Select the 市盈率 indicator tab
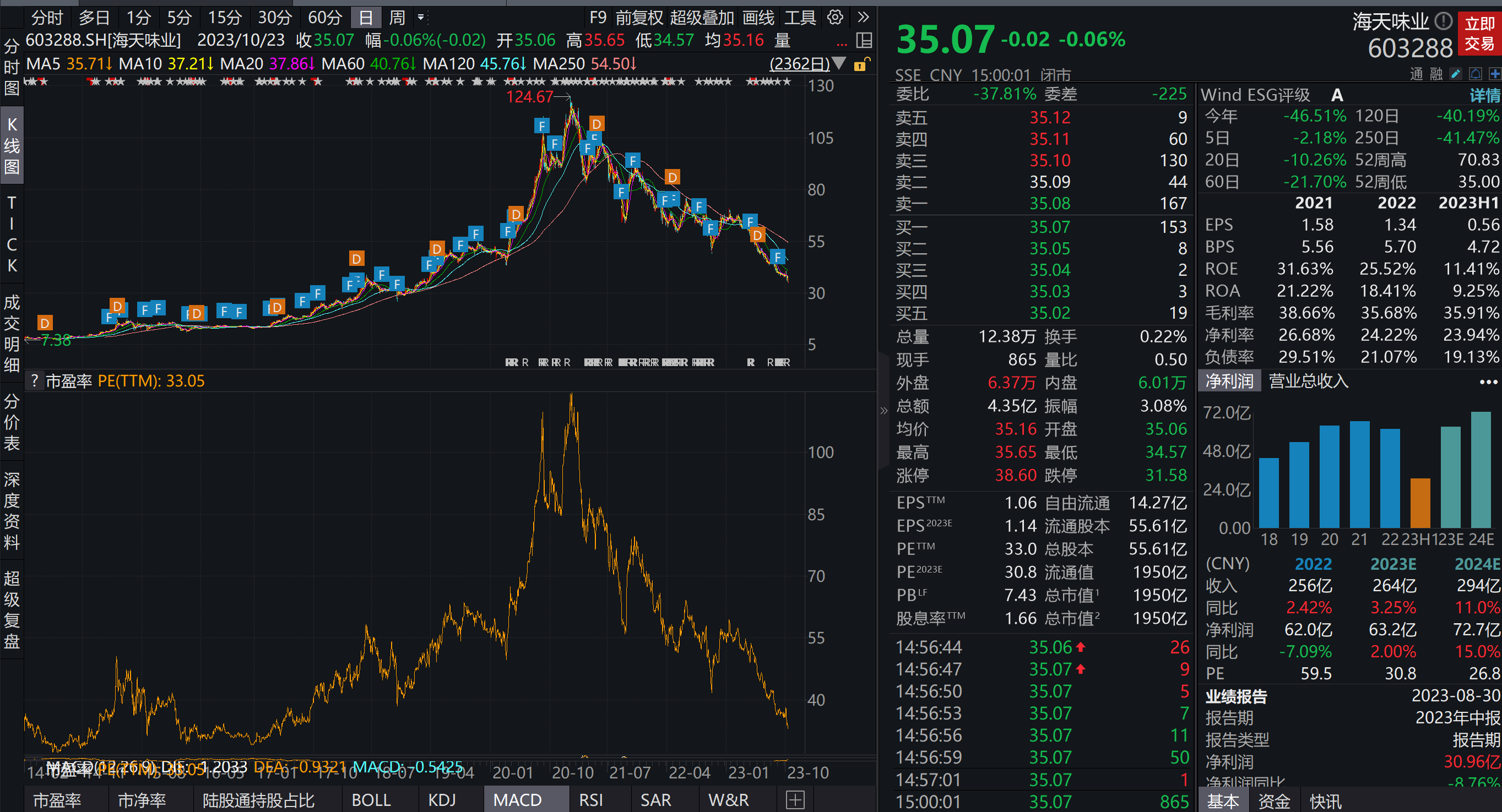The width and height of the screenshot is (1502, 812). [x=57, y=800]
